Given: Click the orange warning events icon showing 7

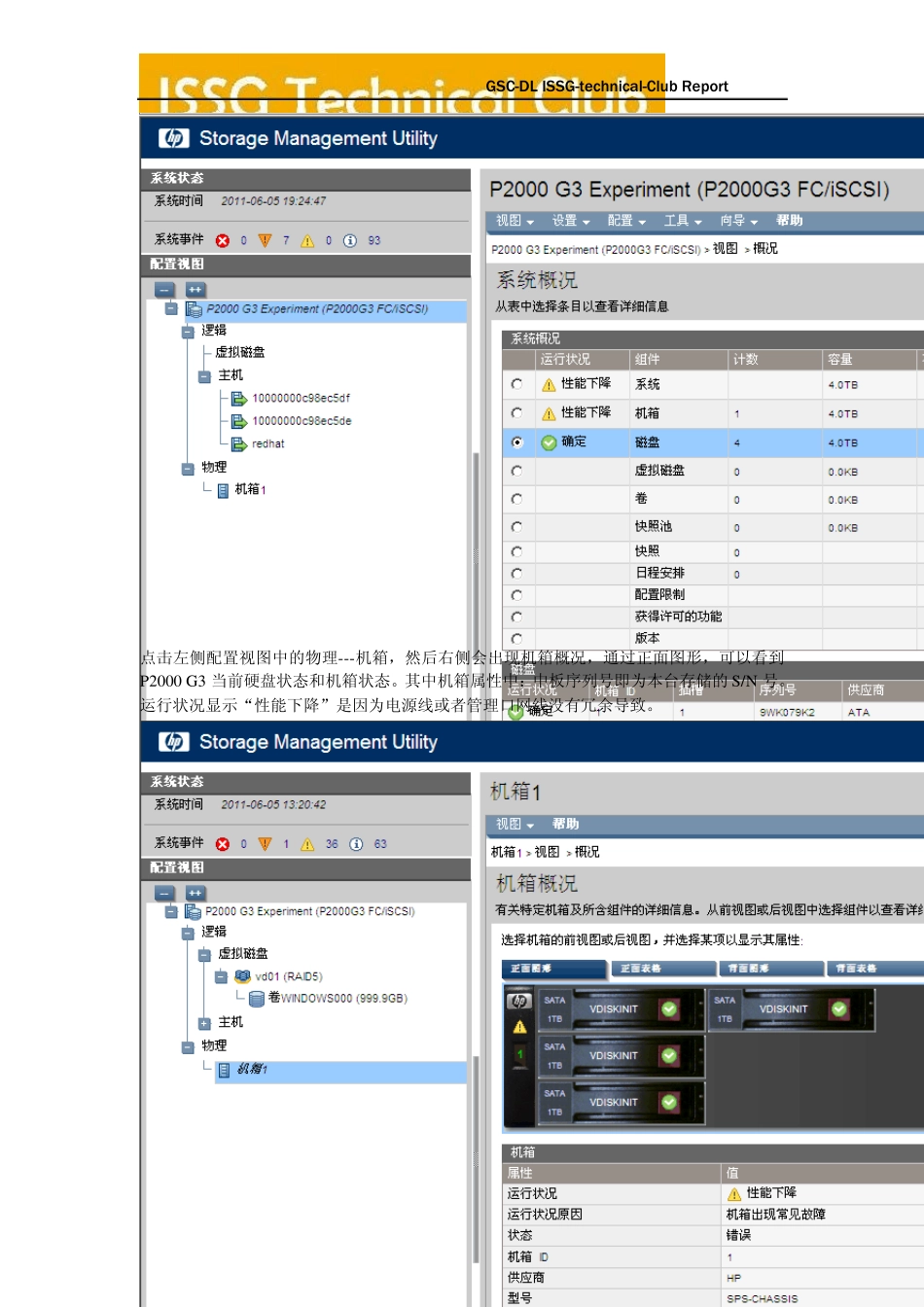Looking at the screenshot, I should [x=265, y=240].
